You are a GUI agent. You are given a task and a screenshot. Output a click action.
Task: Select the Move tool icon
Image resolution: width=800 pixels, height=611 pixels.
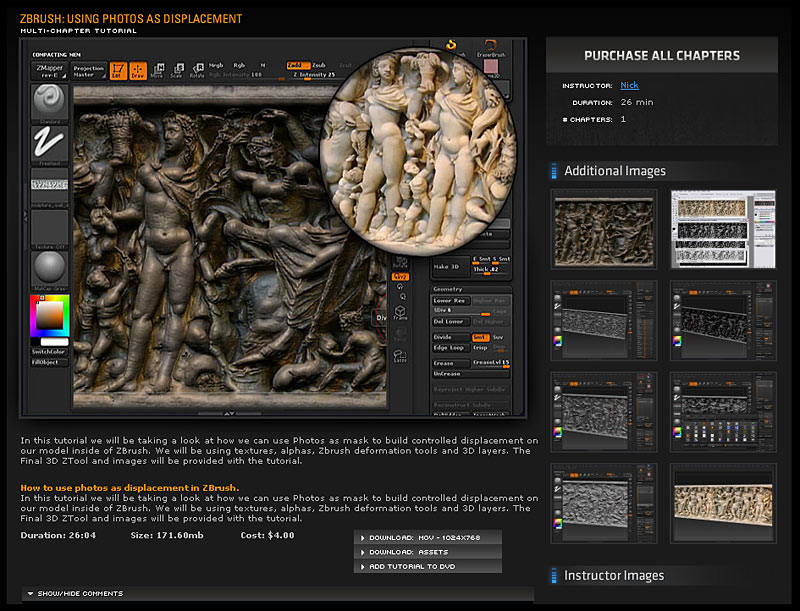[159, 70]
